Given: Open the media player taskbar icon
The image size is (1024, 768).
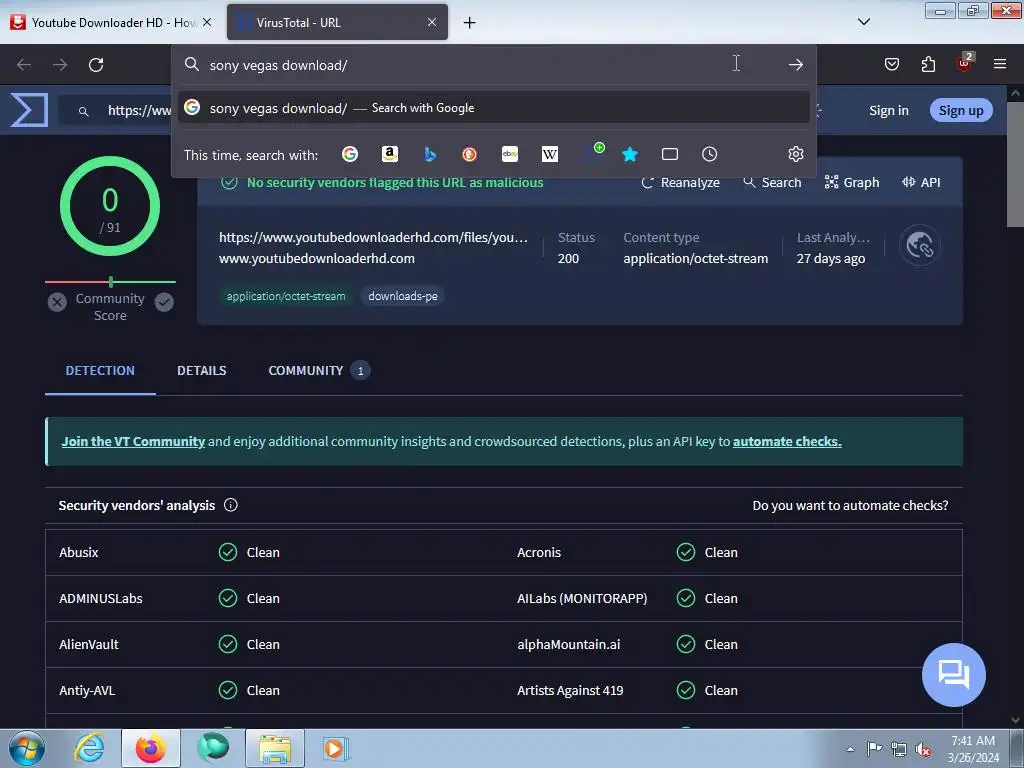Looking at the screenshot, I should (336, 748).
